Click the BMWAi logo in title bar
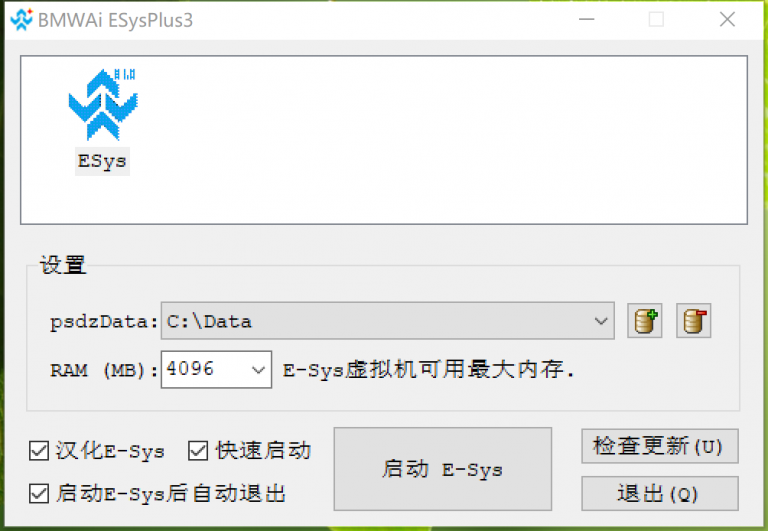 [22, 20]
